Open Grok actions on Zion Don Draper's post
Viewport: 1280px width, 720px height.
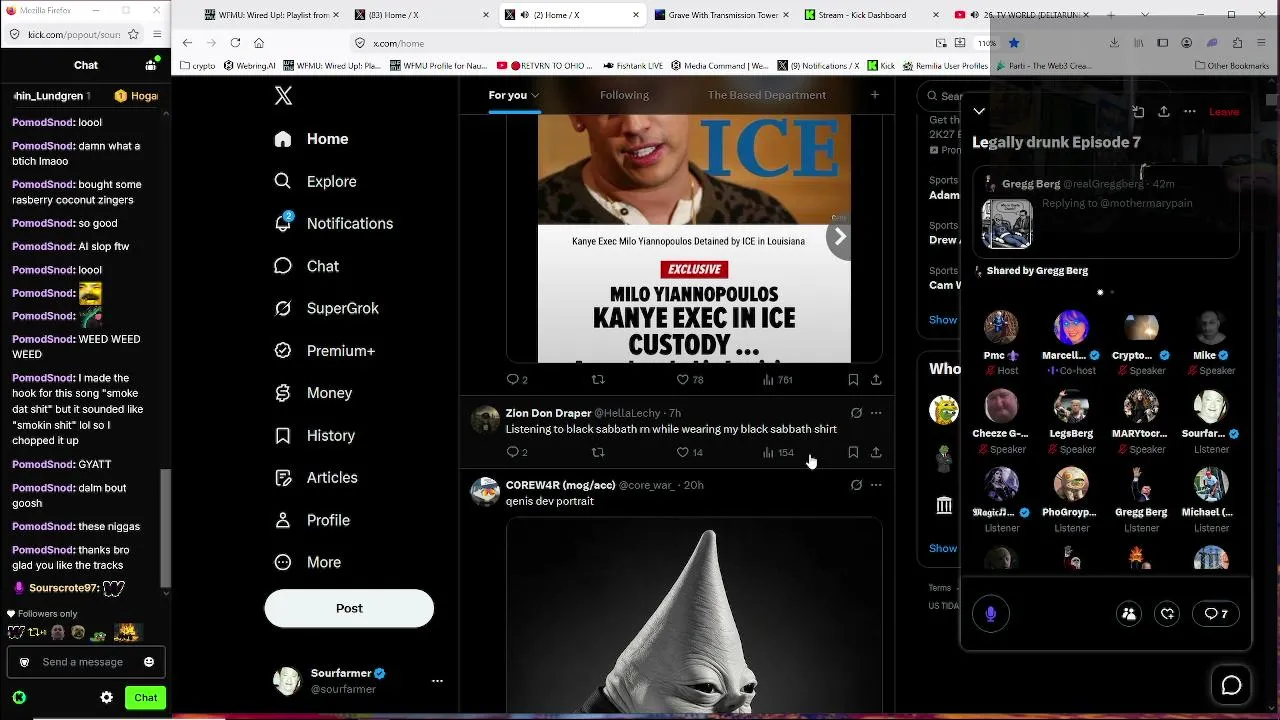856,413
